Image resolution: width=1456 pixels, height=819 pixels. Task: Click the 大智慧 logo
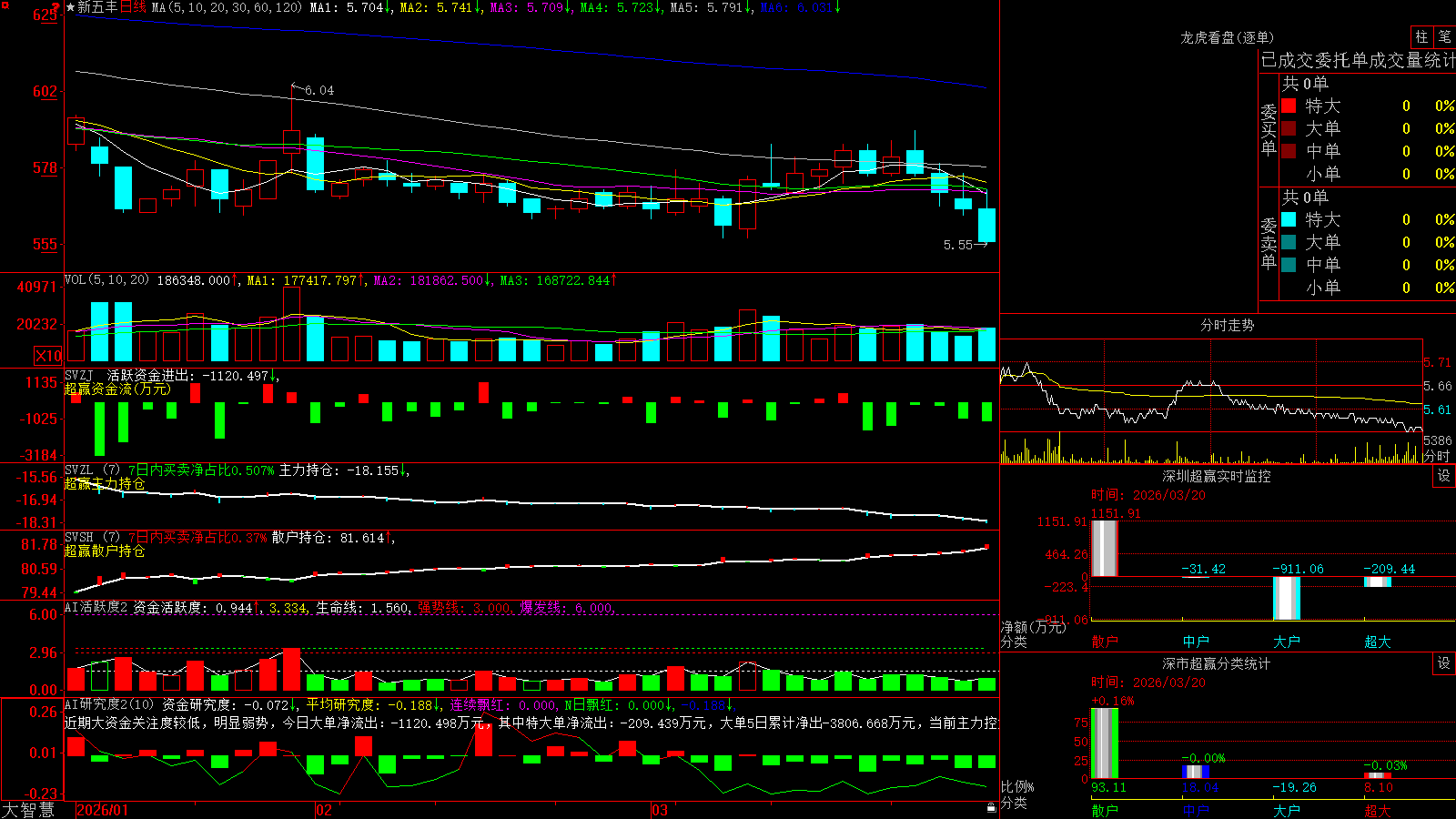point(28,810)
